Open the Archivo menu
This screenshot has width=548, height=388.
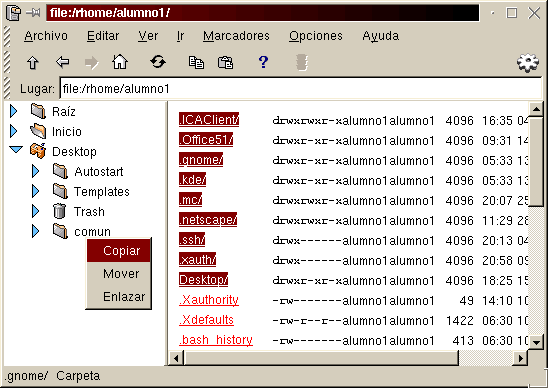tap(46, 36)
